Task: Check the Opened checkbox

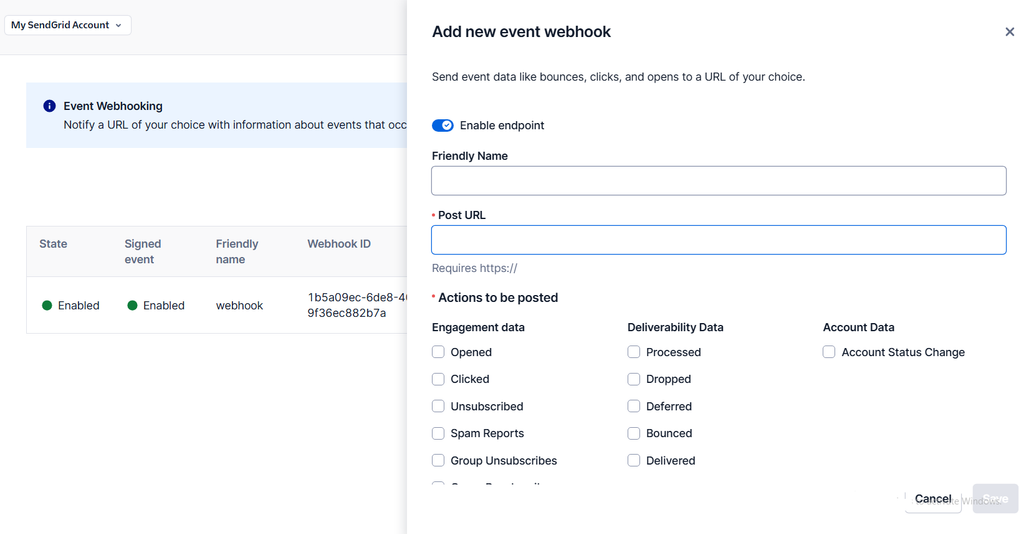Action: click(438, 352)
